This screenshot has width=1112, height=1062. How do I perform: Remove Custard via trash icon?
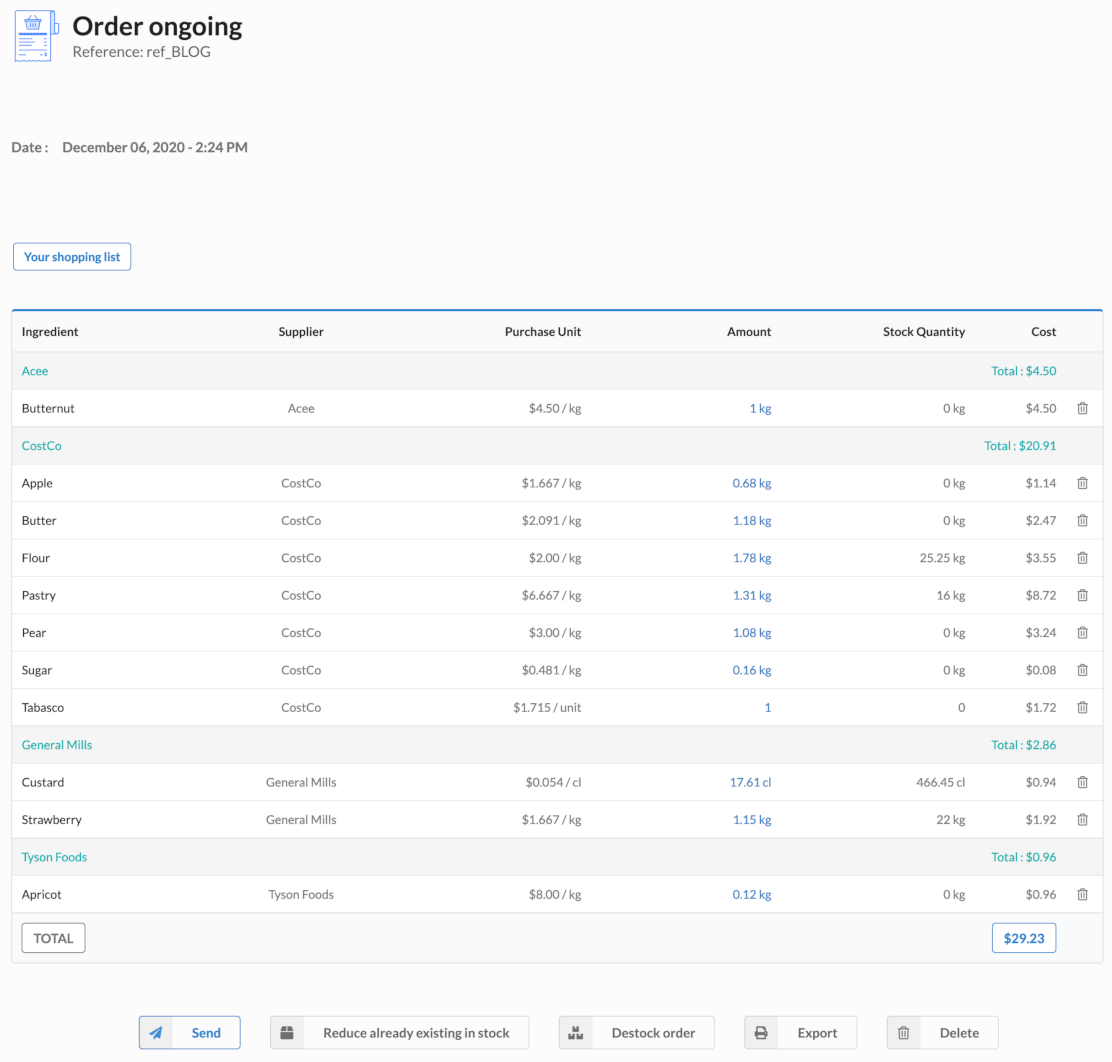click(x=1082, y=782)
